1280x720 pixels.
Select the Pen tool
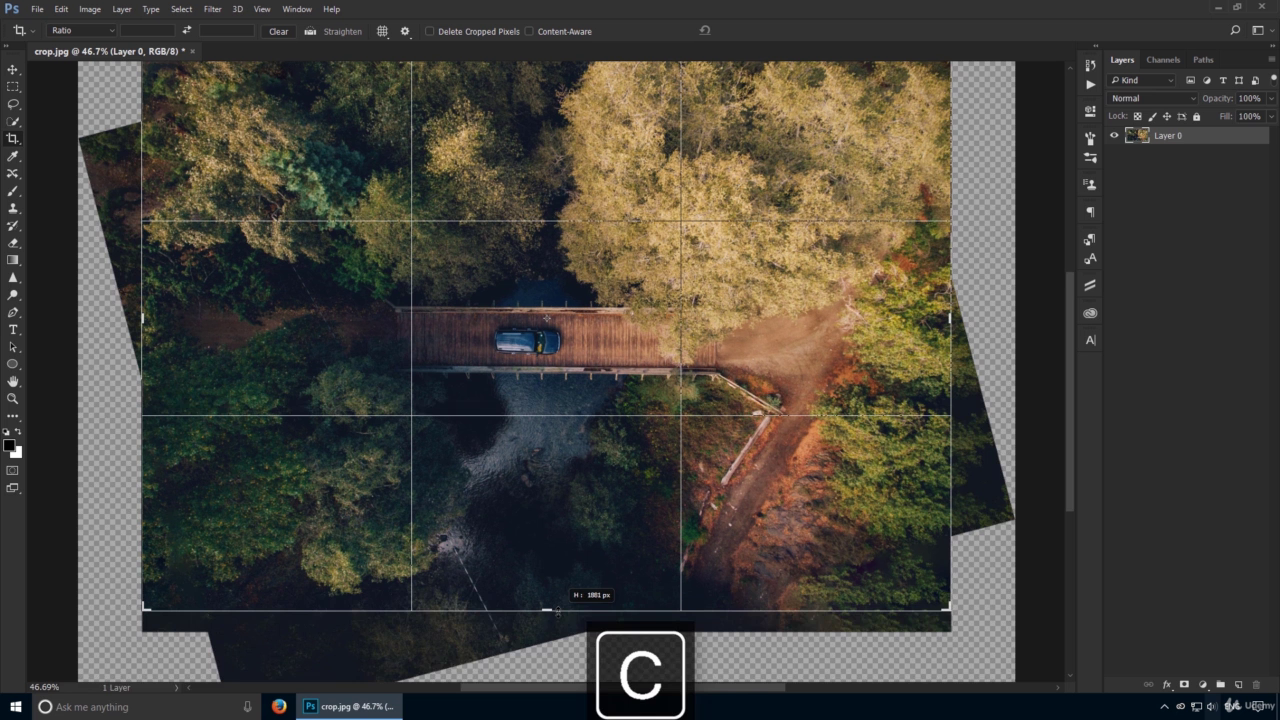point(13,312)
